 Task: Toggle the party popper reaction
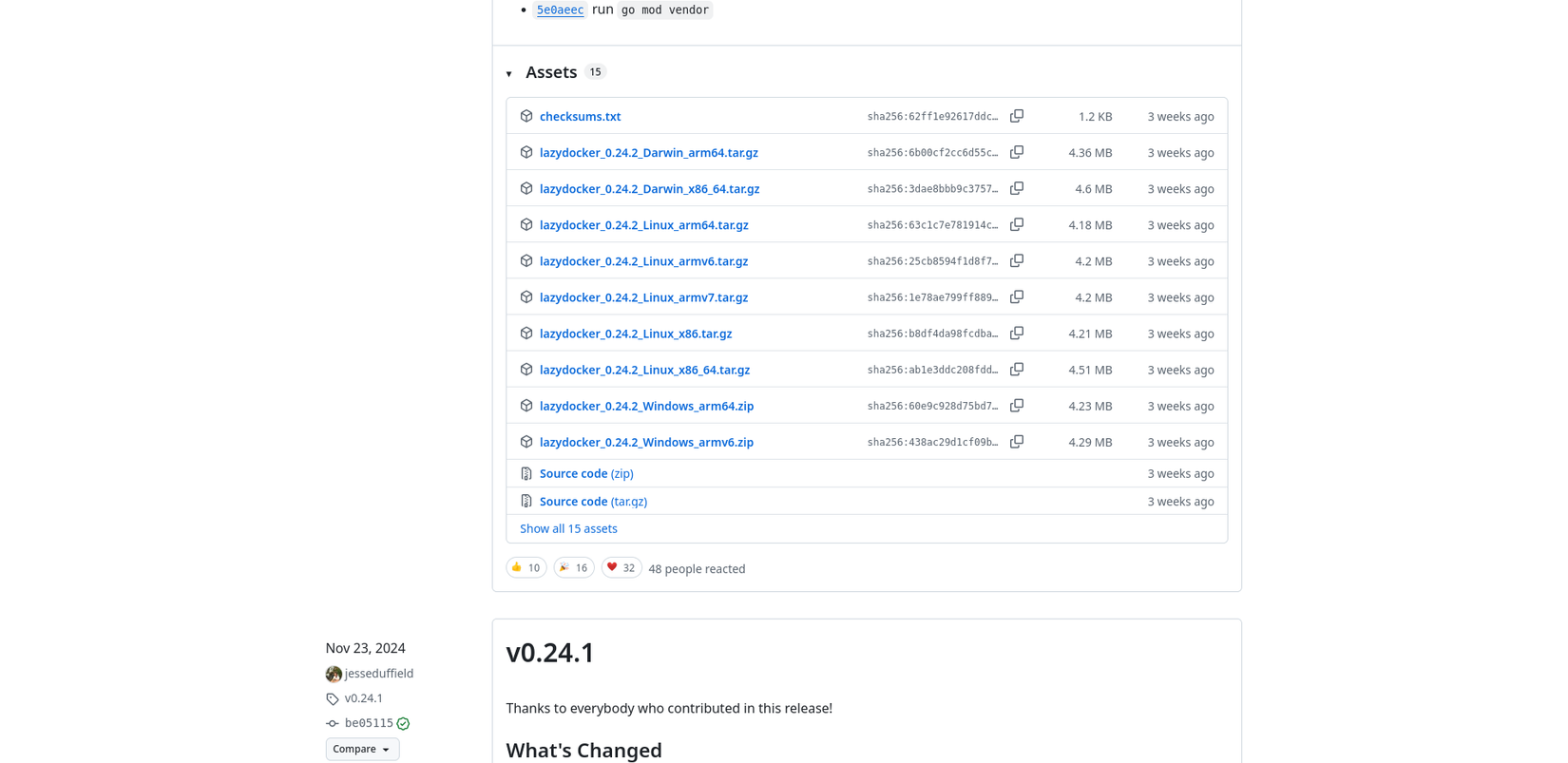pos(573,568)
